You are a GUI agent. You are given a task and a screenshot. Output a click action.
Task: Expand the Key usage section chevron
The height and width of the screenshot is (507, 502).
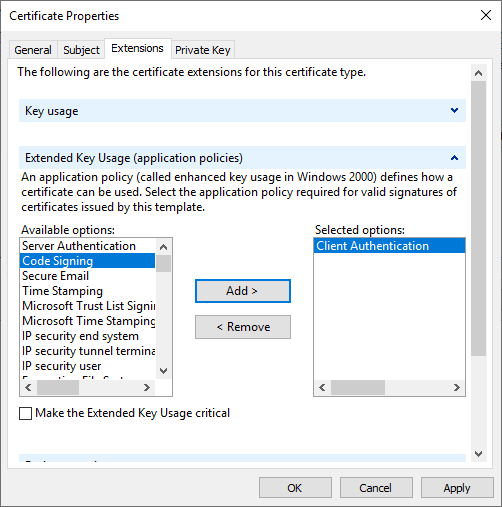pos(454,110)
